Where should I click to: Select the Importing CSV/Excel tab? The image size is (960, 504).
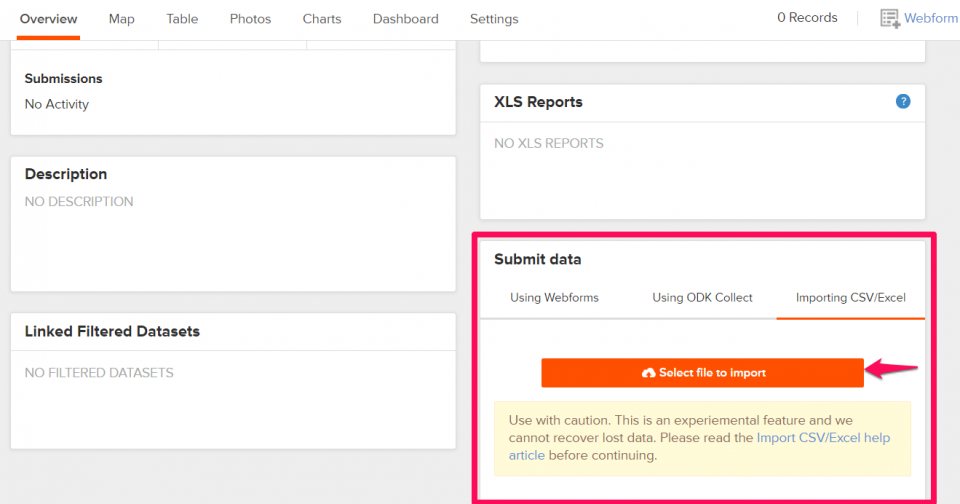point(850,298)
